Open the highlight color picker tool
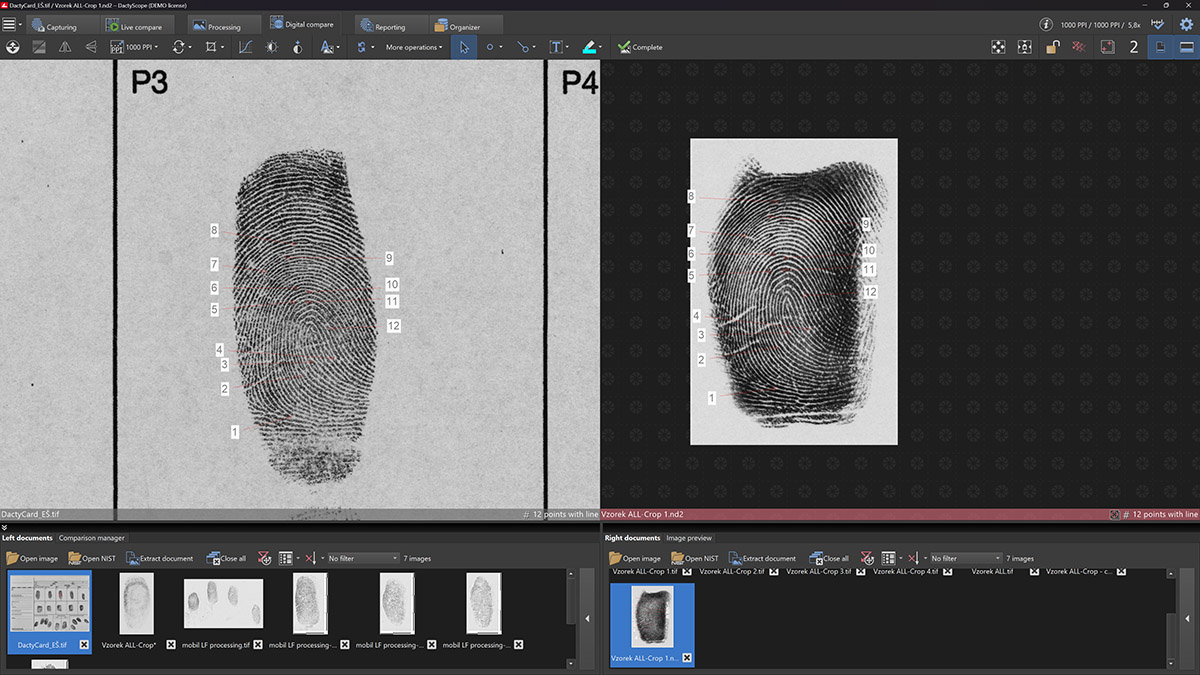This screenshot has width=1200, height=675. (x=590, y=47)
